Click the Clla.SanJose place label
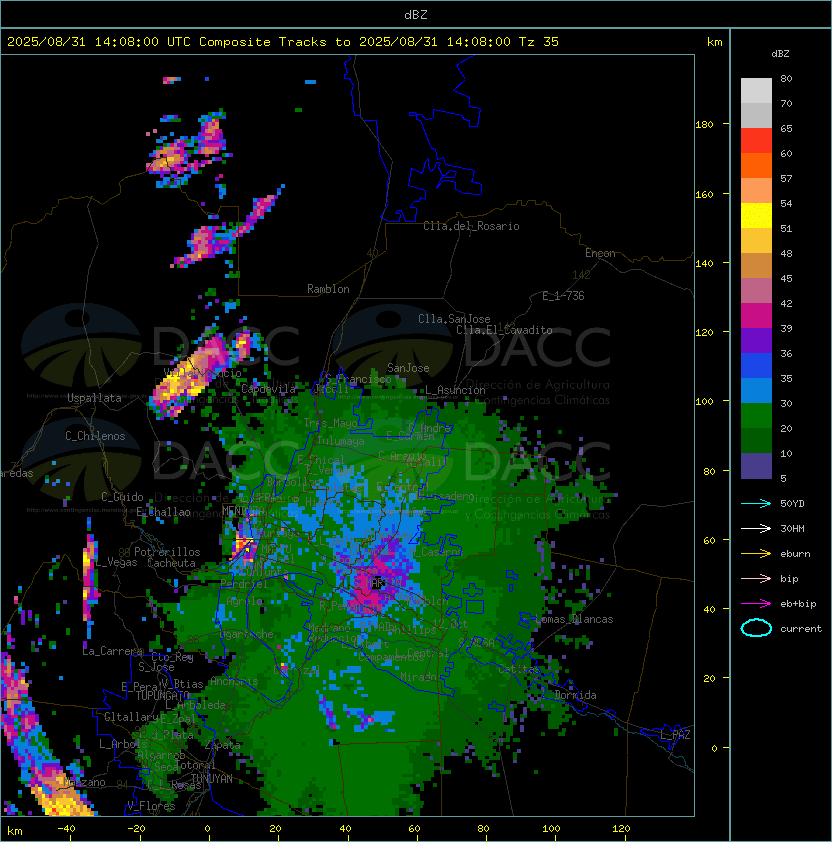This screenshot has width=832, height=842. [x=454, y=319]
